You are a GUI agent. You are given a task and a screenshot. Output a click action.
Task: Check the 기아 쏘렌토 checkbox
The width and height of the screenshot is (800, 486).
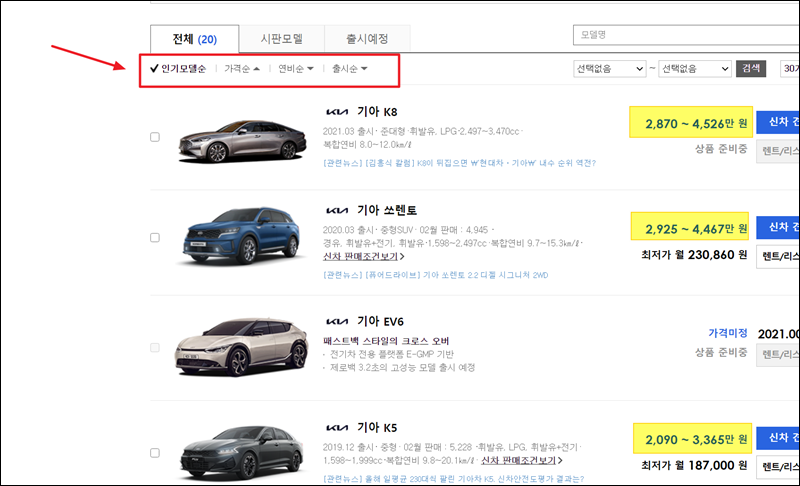(155, 238)
